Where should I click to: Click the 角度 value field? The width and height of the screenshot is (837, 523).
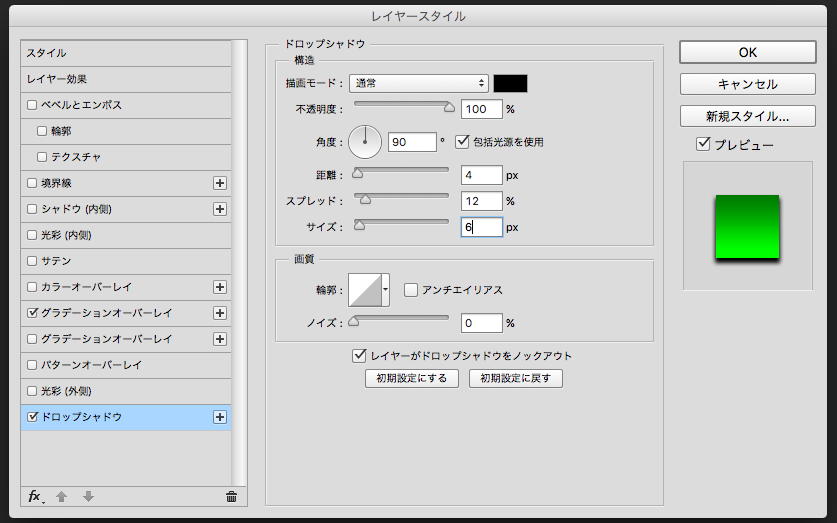point(412,142)
